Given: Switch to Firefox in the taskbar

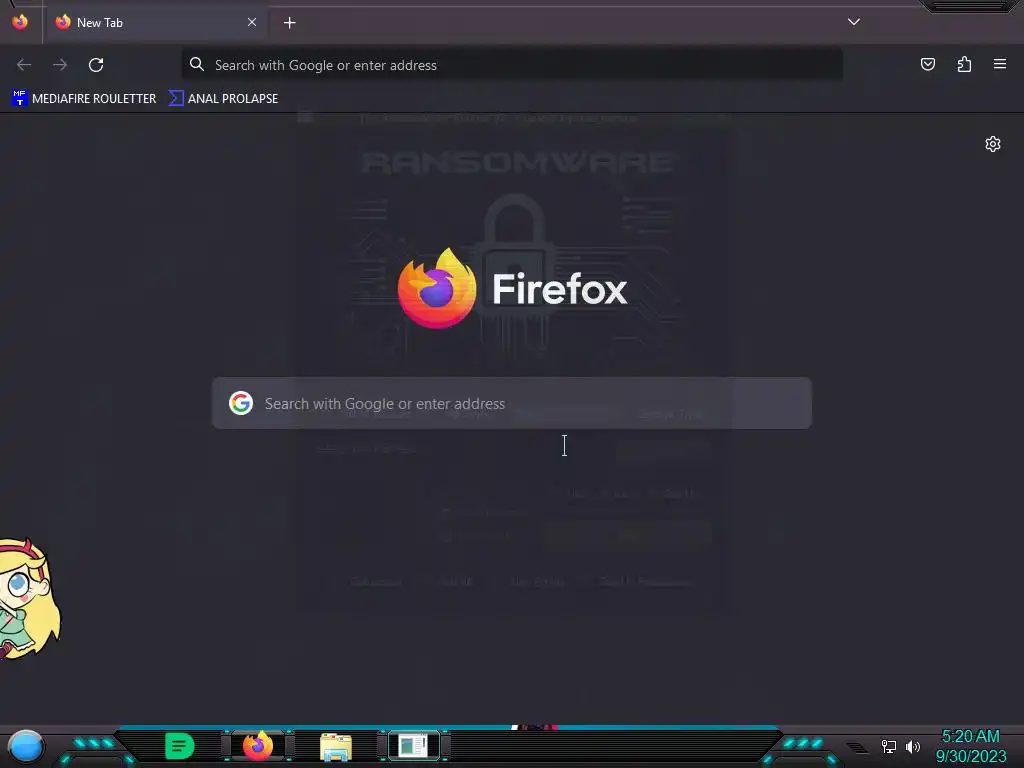Looking at the screenshot, I should pos(257,746).
